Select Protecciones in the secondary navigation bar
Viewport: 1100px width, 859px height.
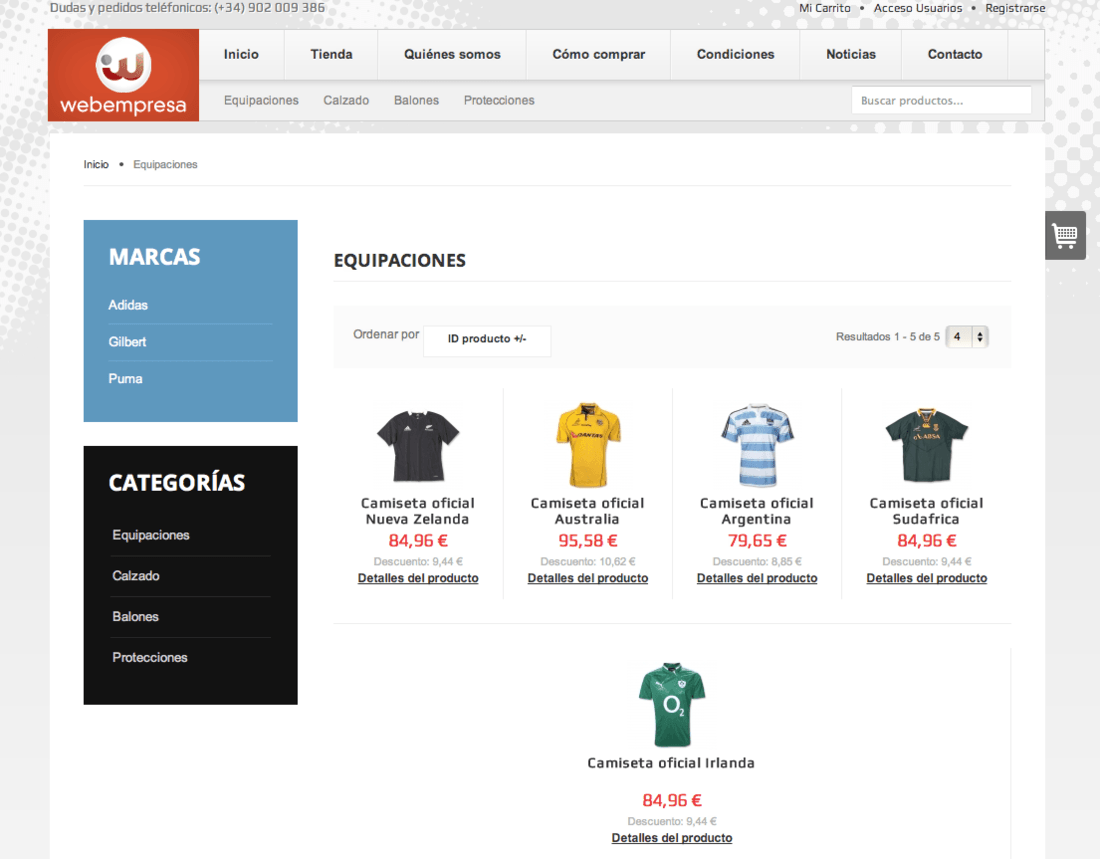click(x=499, y=100)
